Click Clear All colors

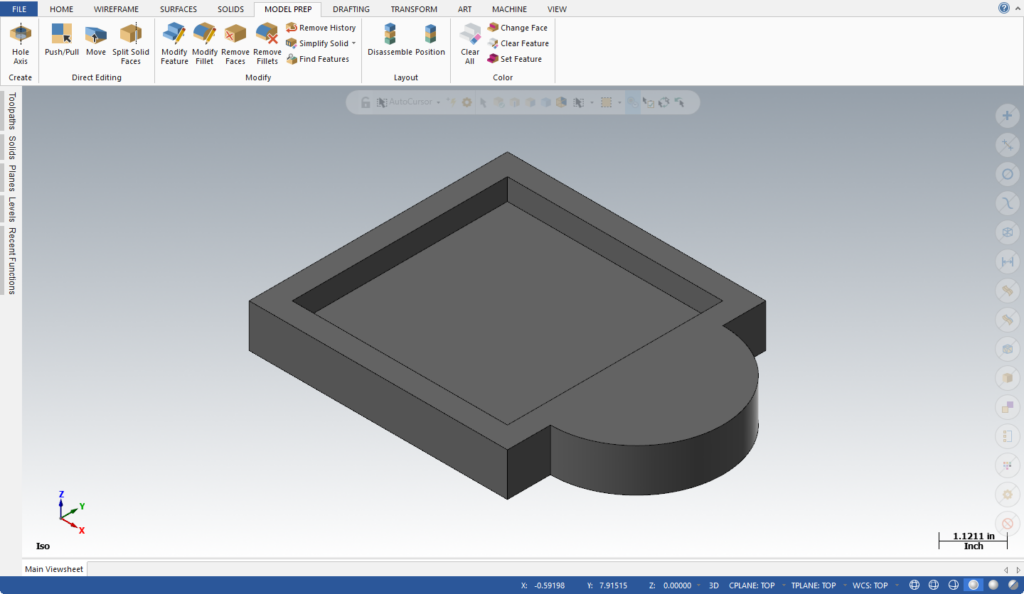(x=470, y=44)
